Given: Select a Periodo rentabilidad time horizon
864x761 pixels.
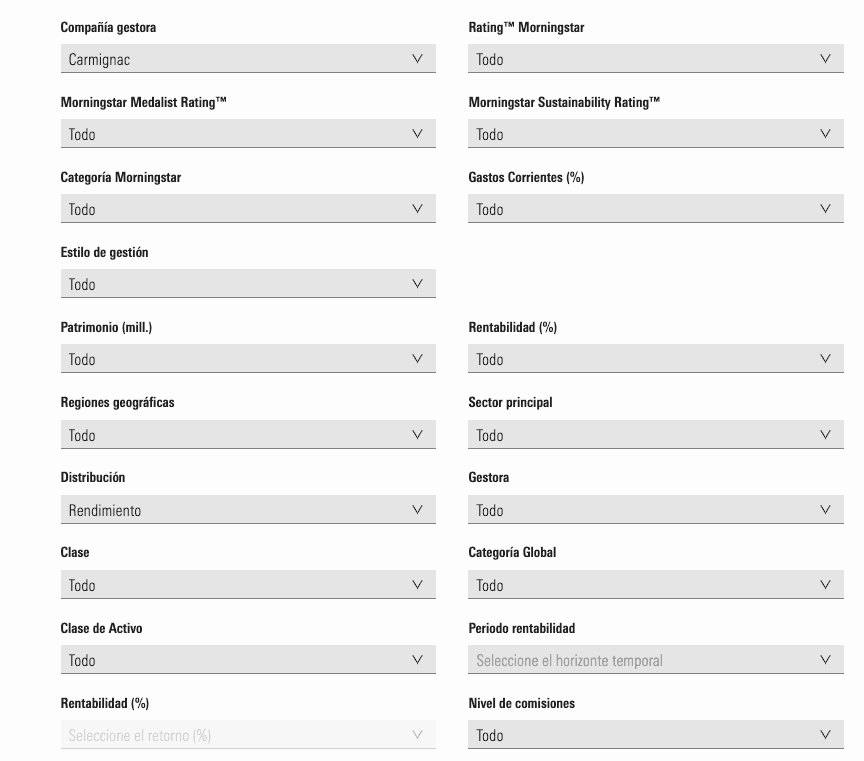Looking at the screenshot, I should [x=656, y=659].
